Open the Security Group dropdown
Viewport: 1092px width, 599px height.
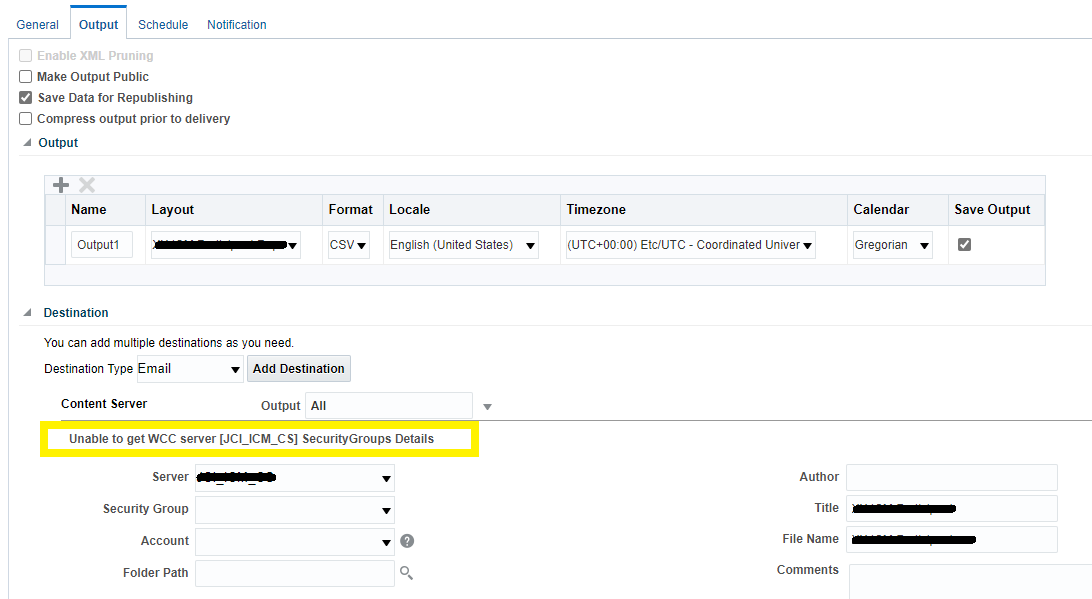pos(295,510)
